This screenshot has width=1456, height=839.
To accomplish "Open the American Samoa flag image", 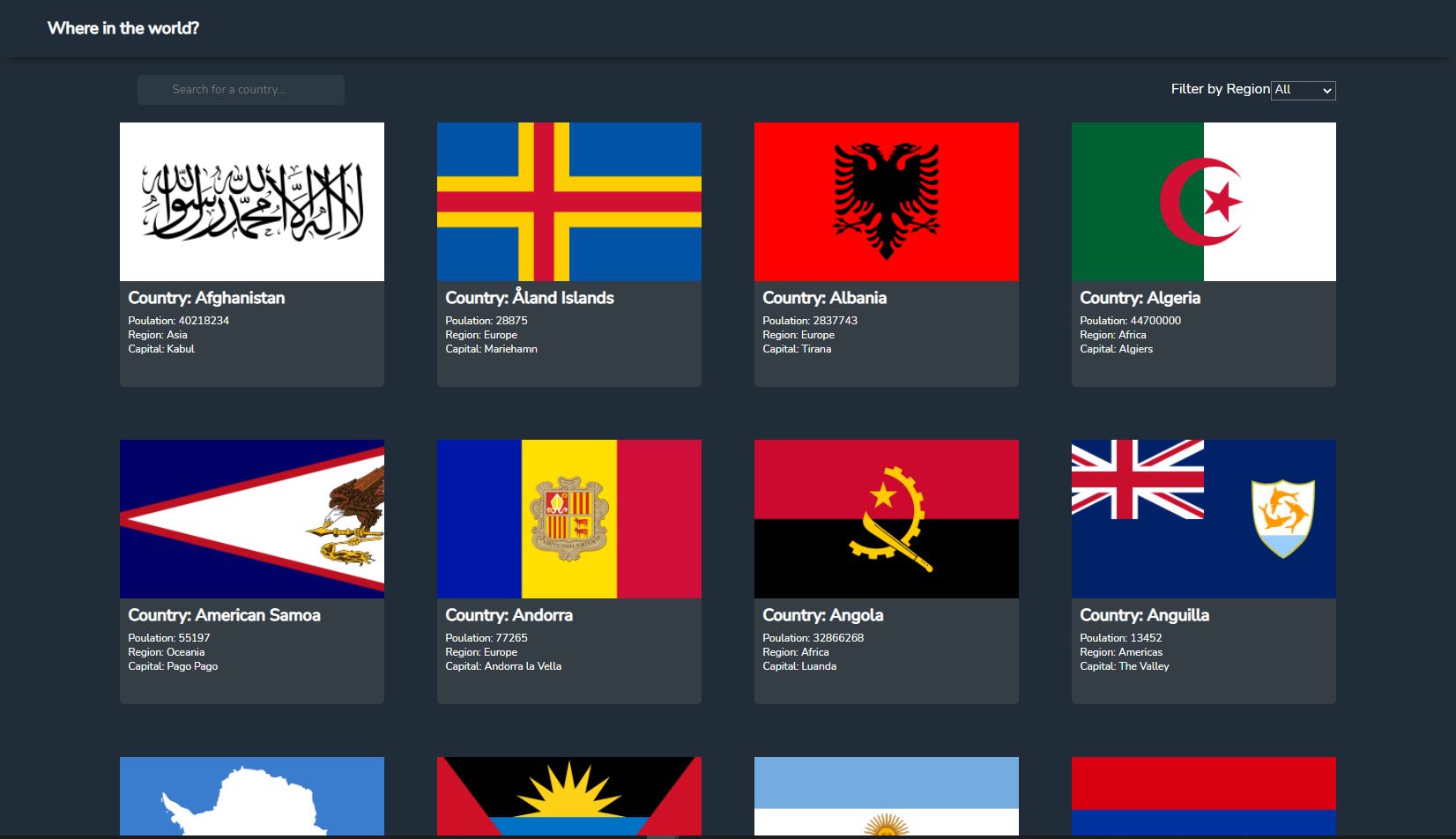I will 252,519.
